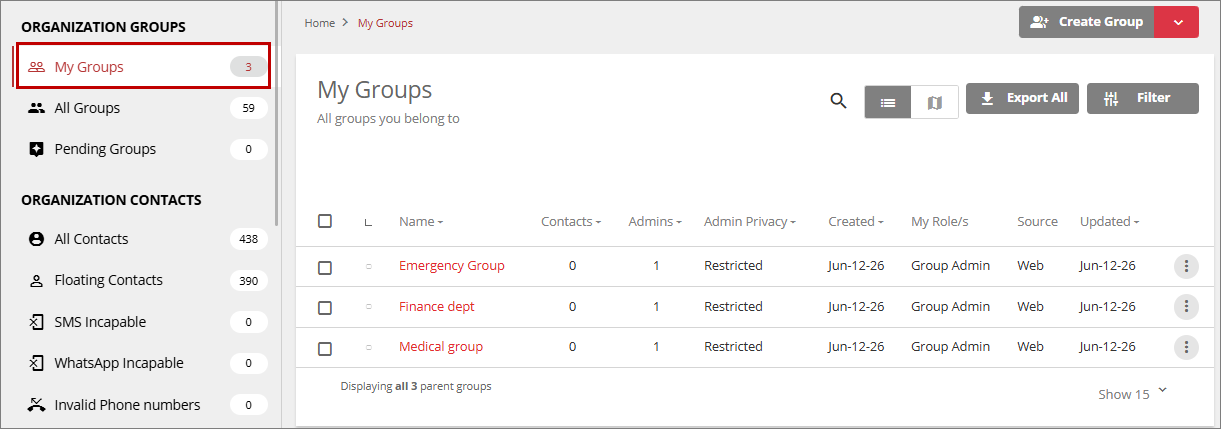Click My Role/s column header
This screenshot has height=429, width=1221.
tap(940, 222)
